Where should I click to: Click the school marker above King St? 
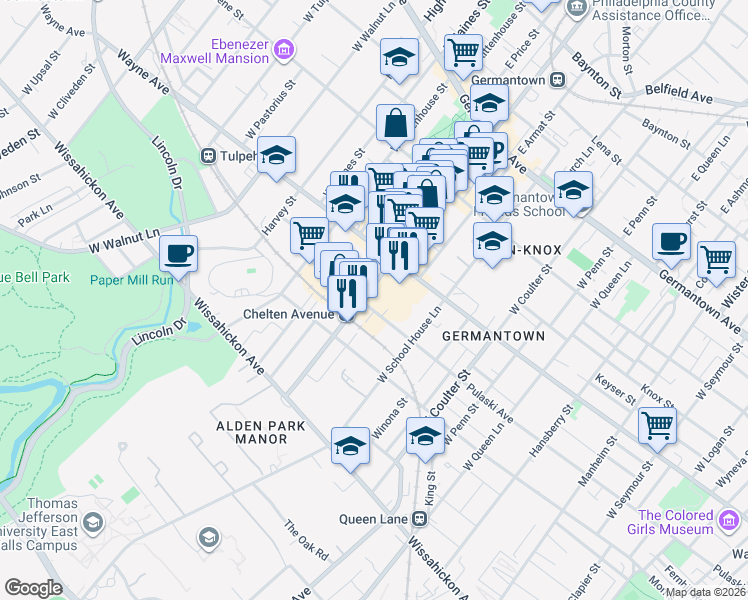point(426,437)
